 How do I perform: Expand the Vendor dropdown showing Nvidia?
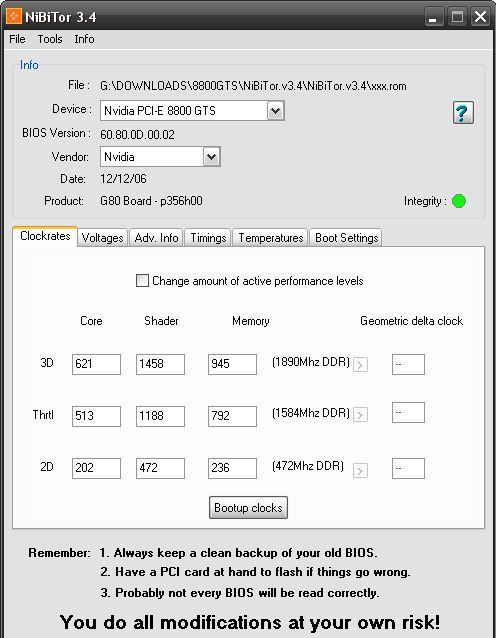[212, 157]
